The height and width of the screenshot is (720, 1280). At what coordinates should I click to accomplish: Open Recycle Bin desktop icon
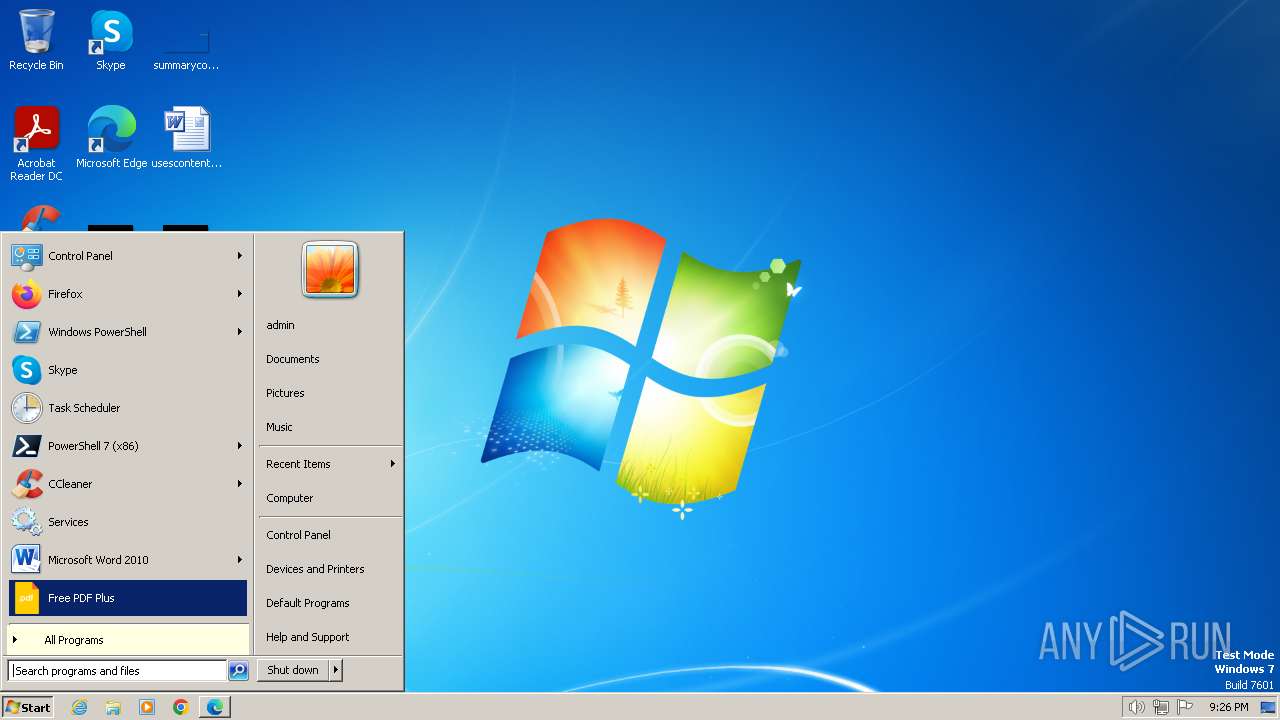point(36,40)
